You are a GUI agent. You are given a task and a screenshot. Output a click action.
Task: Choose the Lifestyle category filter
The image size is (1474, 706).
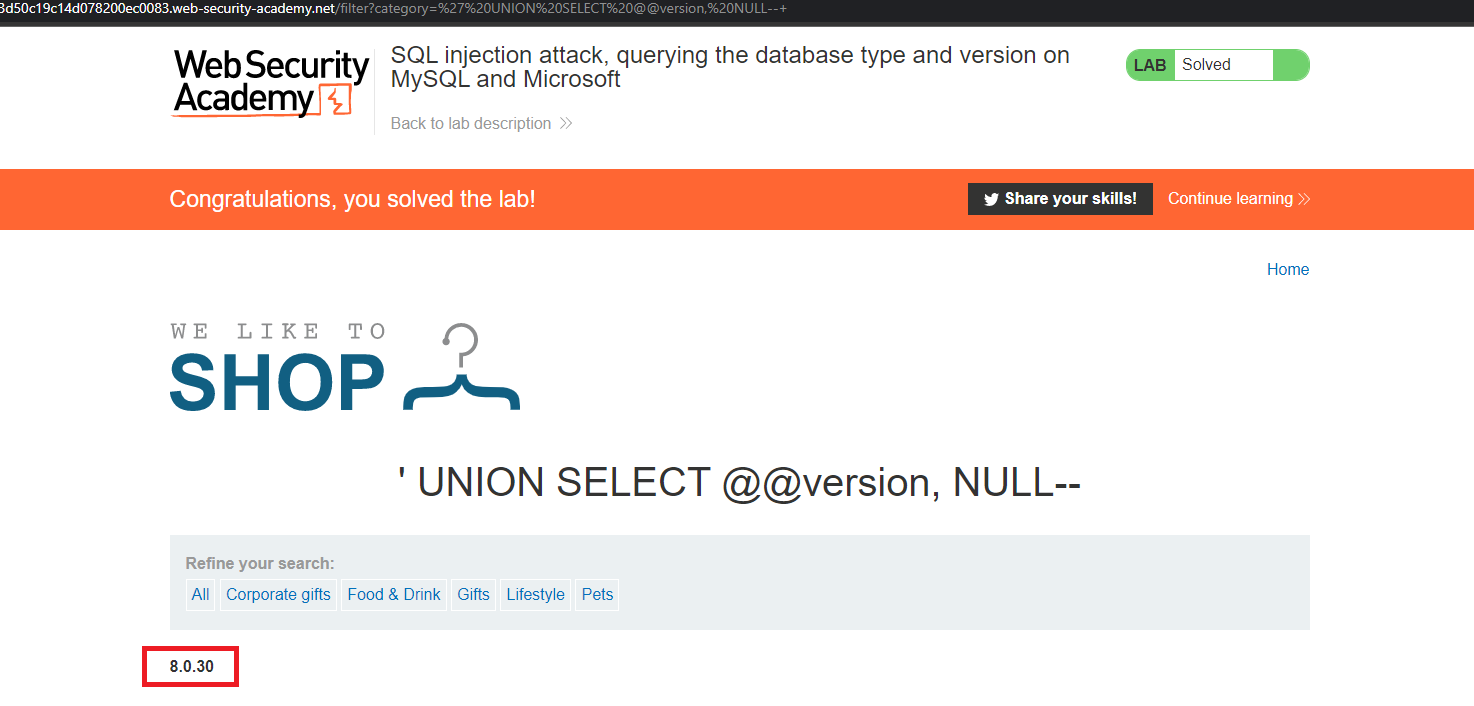pos(535,595)
